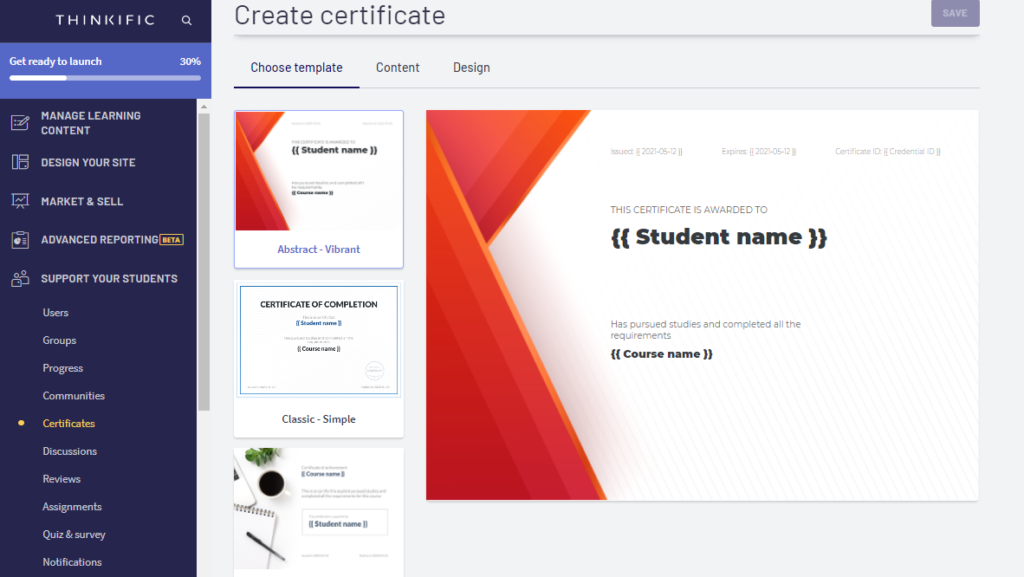Click the Save button

954,13
